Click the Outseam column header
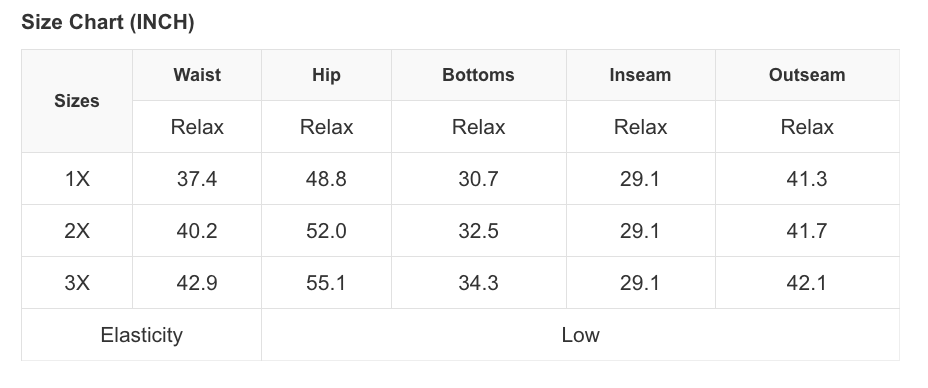928x388 pixels. pyautogui.click(x=807, y=75)
